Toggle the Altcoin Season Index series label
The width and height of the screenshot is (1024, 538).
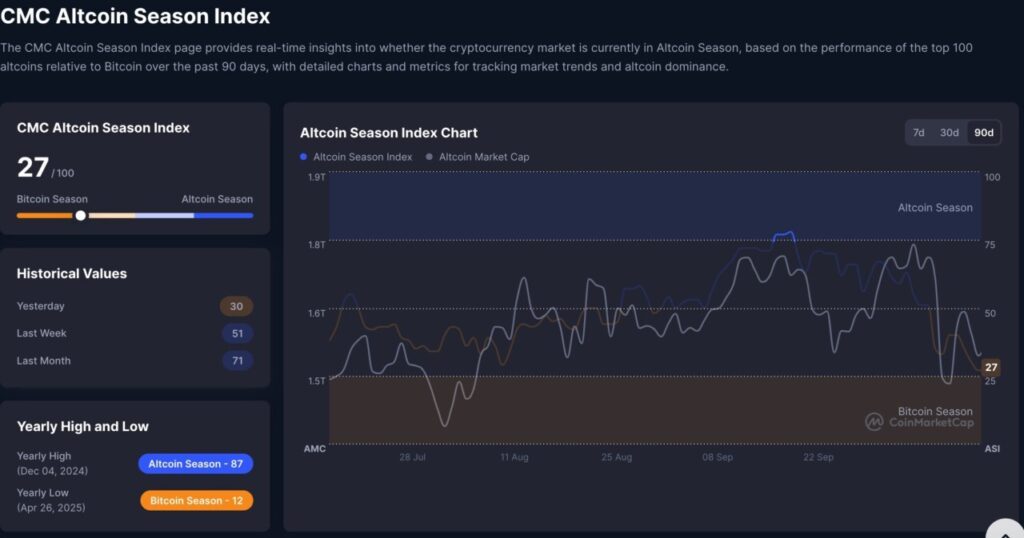tap(362, 157)
